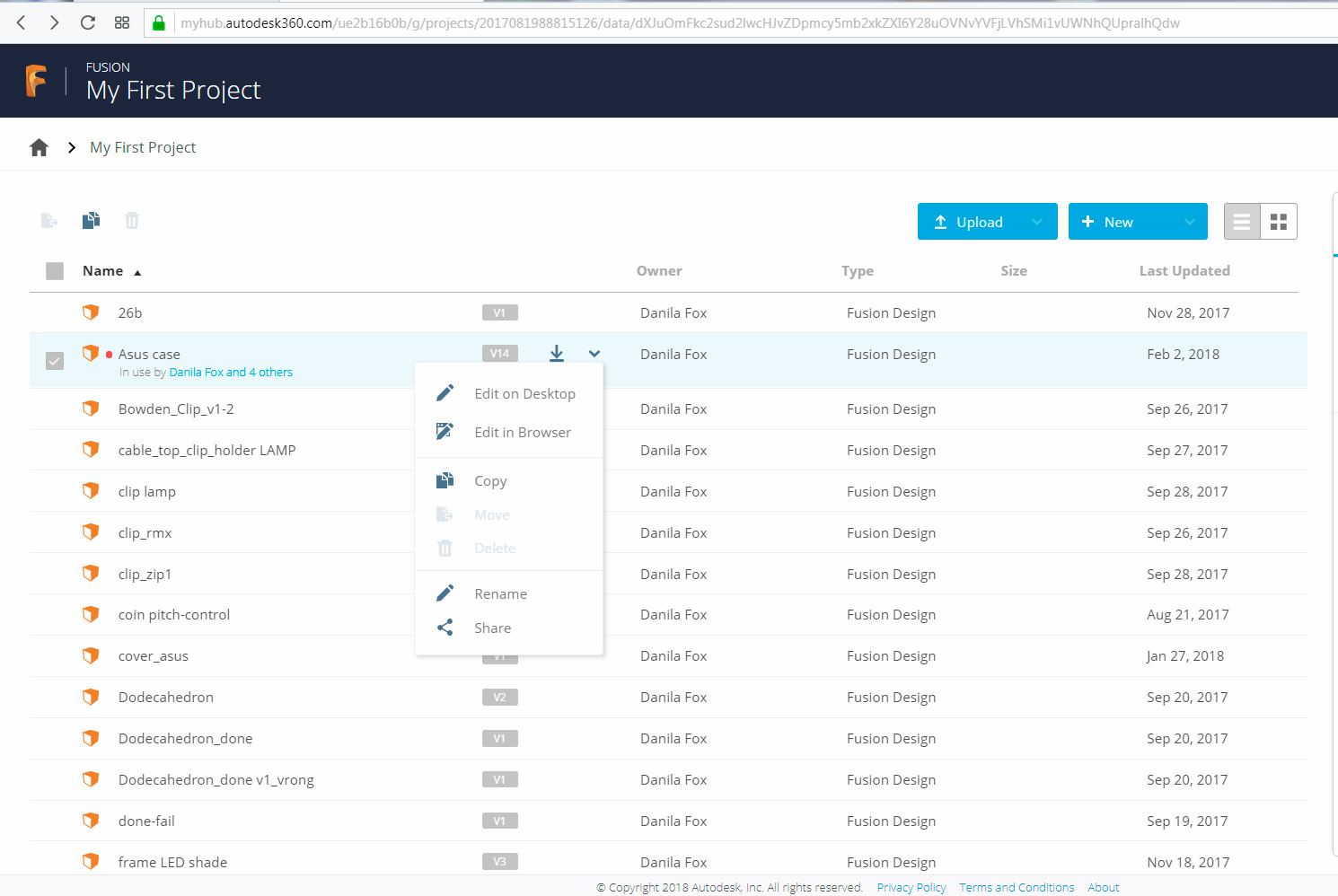Click the Bowden_Clip_v1-2 file icon
The height and width of the screenshot is (896, 1338).
[91, 408]
